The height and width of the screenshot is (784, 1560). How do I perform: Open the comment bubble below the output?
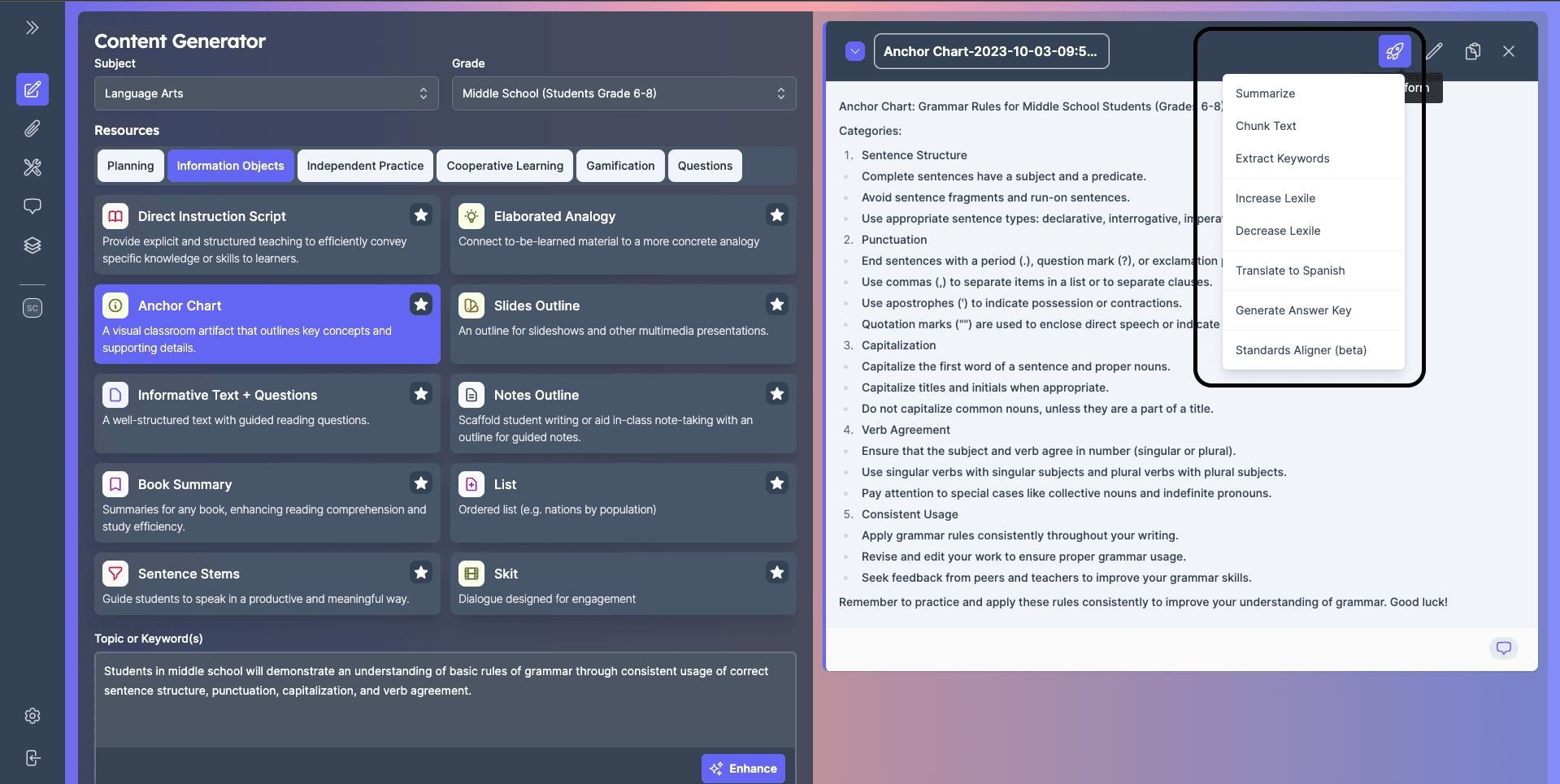(1504, 648)
